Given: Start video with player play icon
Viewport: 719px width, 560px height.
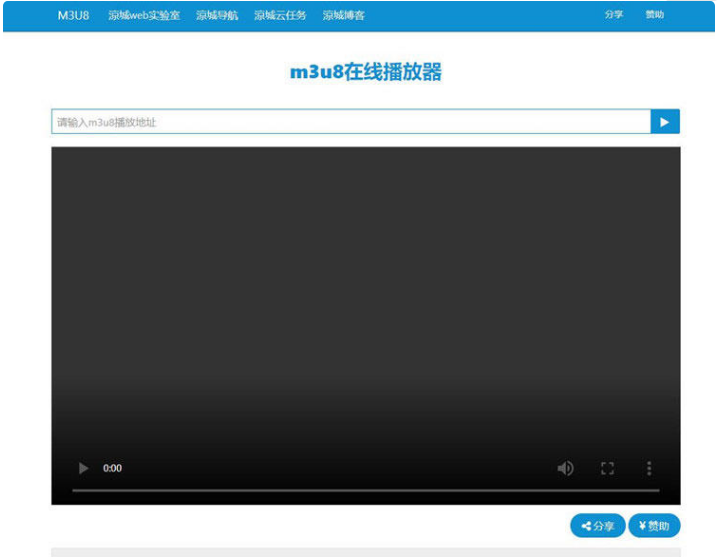Looking at the screenshot, I should 83,468.
